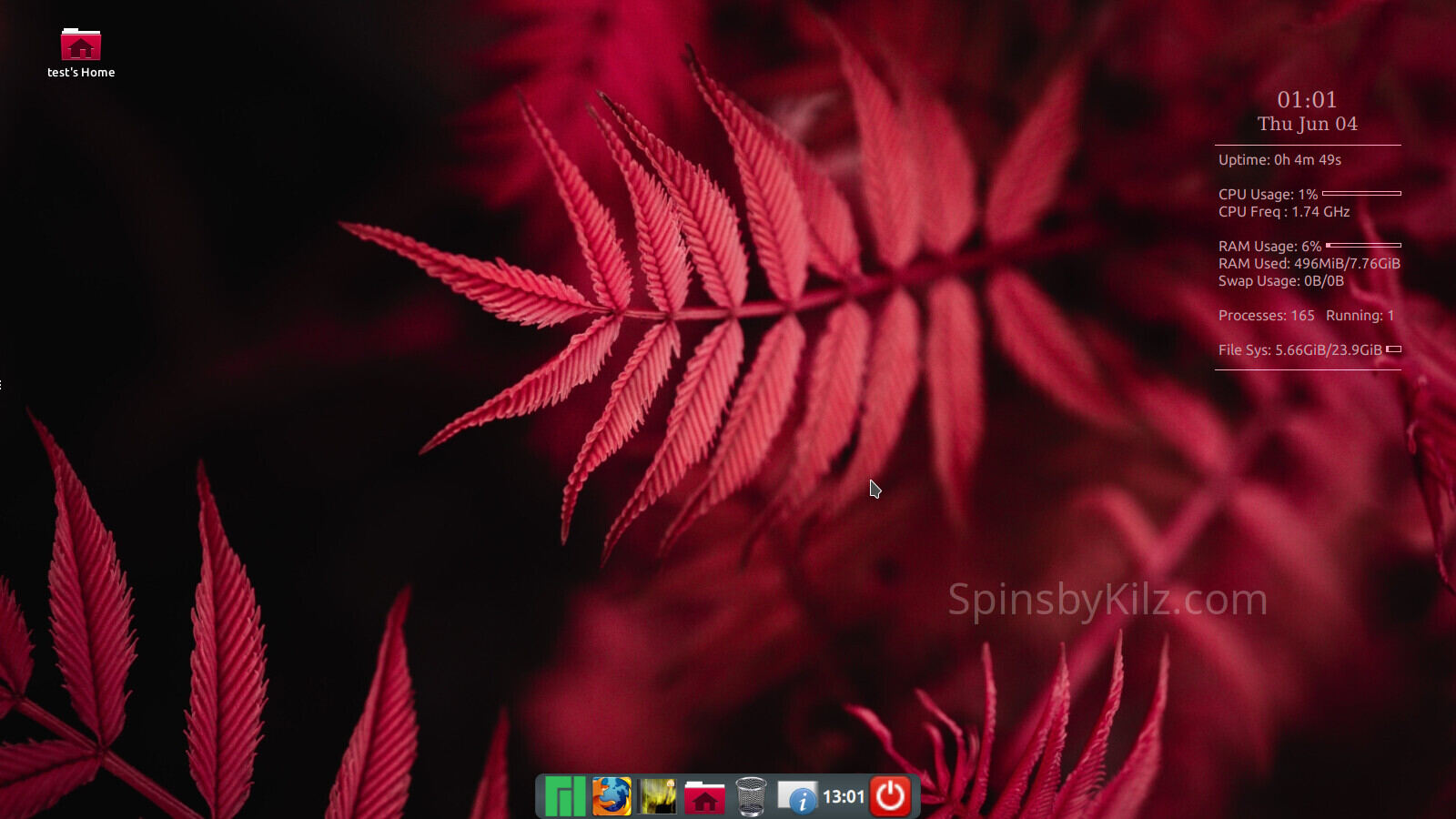This screenshot has height=819, width=1456.
Task: Click the 01:01 clock in system widget
Action: [x=1307, y=99]
